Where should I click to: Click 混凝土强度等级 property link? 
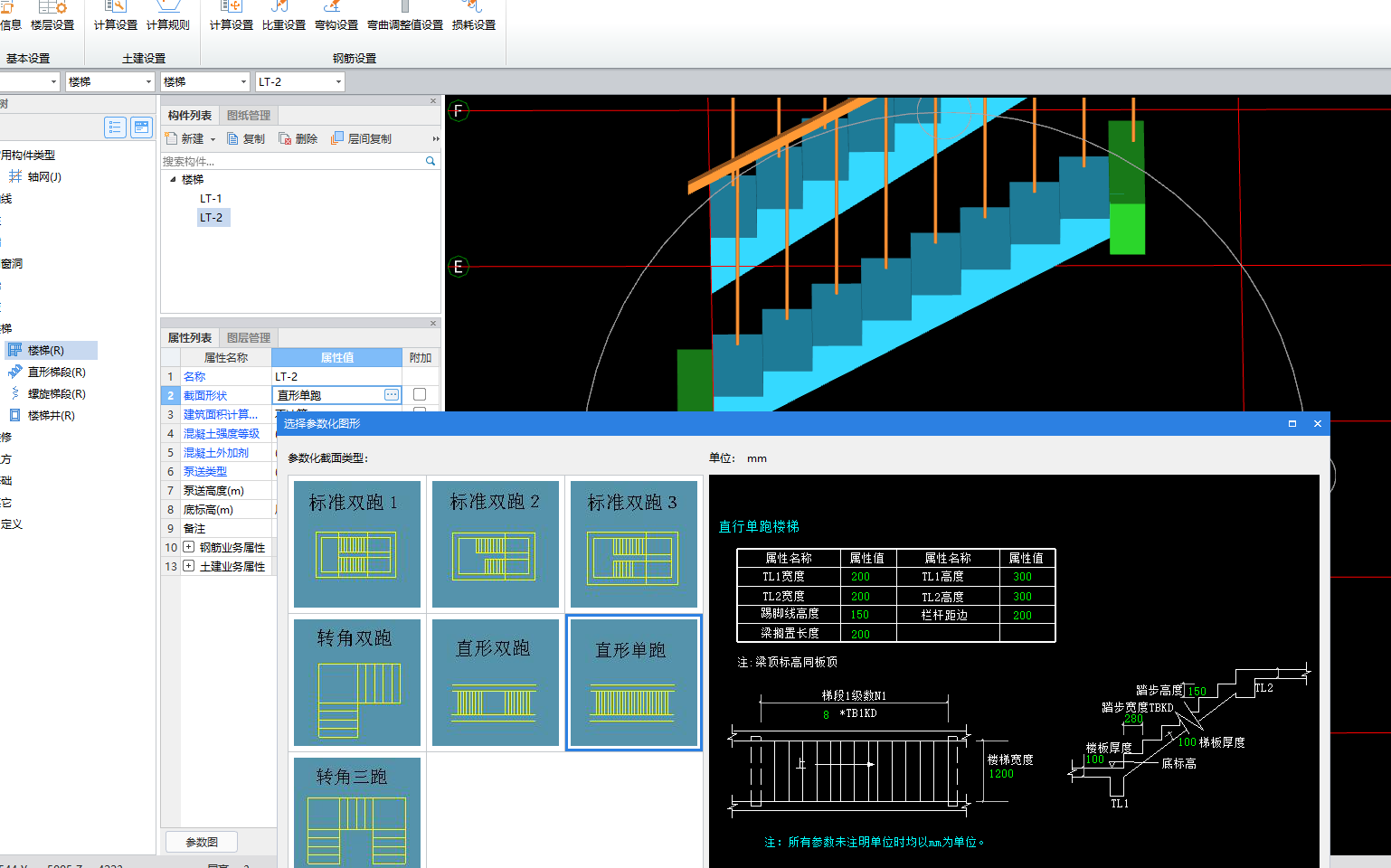(222, 433)
